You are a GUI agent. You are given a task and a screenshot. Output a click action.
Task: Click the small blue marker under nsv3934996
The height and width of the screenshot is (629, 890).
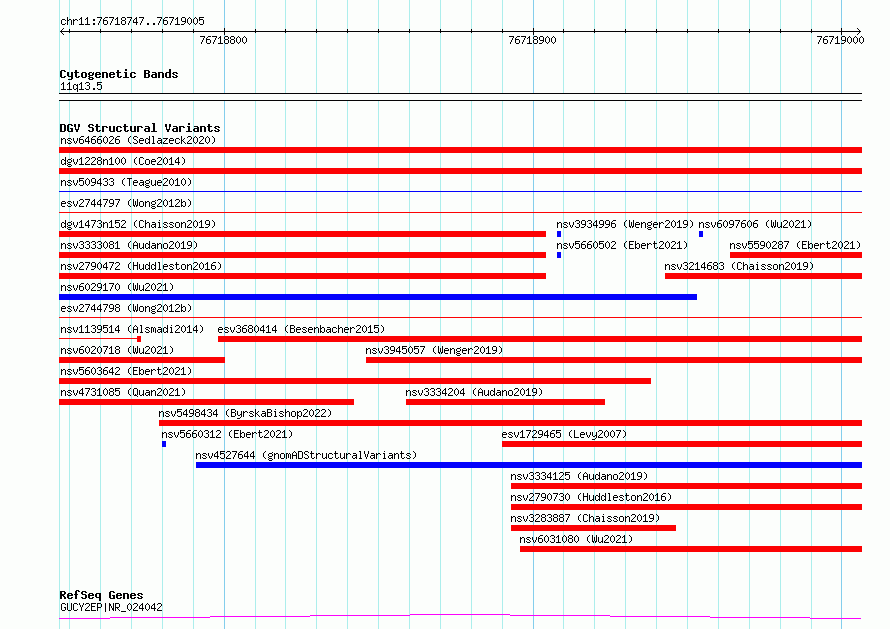click(559, 234)
